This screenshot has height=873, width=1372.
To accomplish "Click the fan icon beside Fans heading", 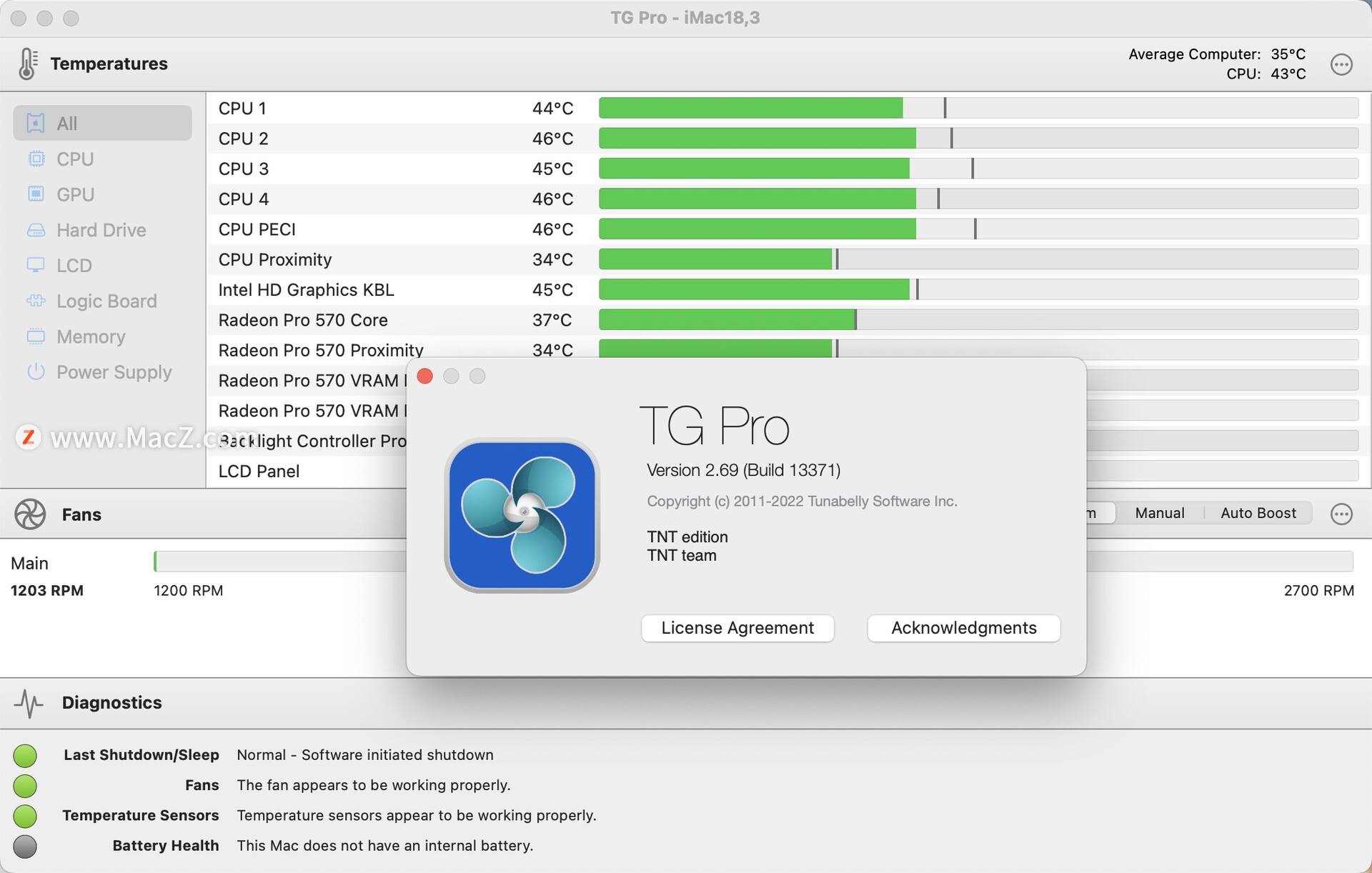I will pos(30,514).
